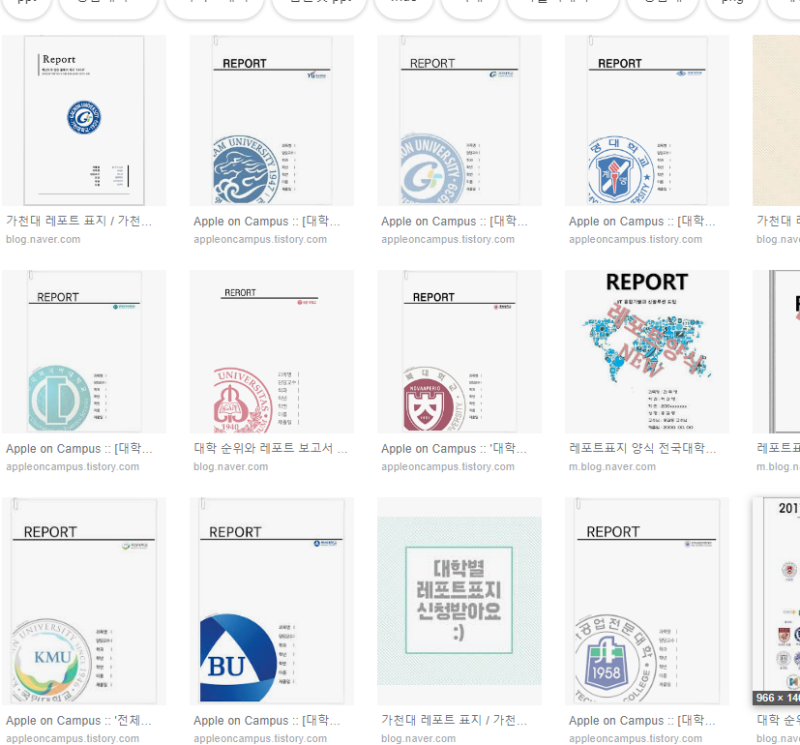
Task: Click blog.naver.com under the 신청받아요 image result
Action: pos(418,738)
